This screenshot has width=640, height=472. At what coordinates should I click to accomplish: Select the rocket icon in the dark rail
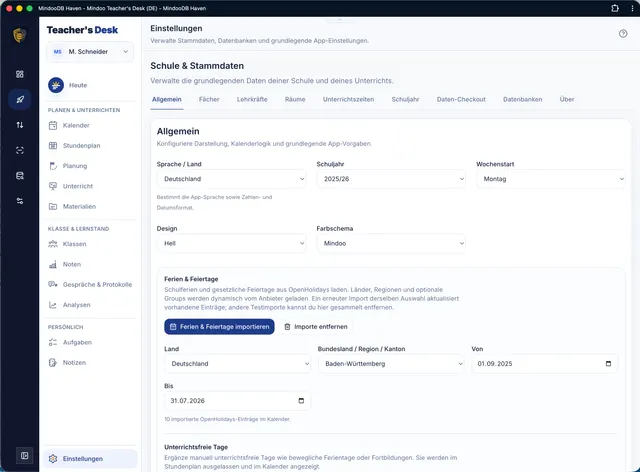pyautogui.click(x=20, y=99)
